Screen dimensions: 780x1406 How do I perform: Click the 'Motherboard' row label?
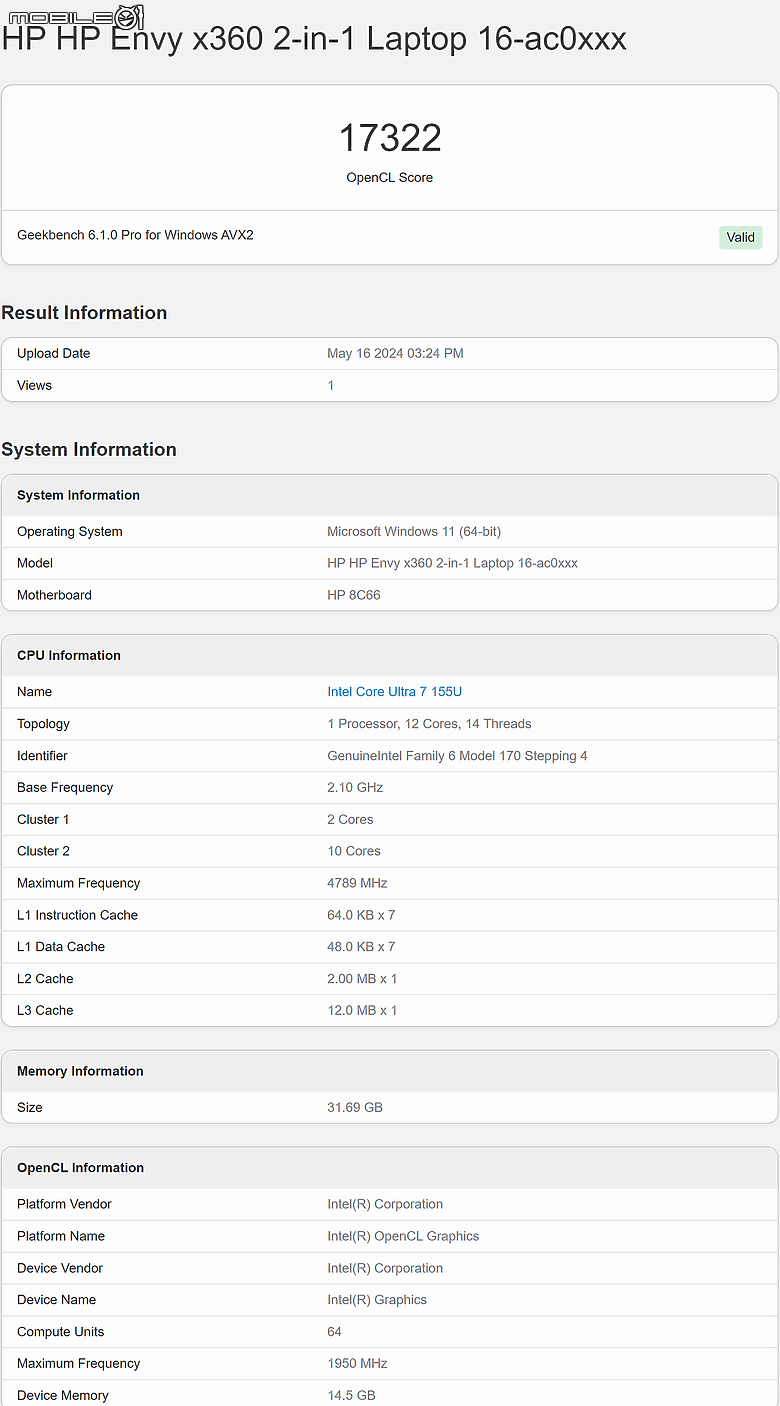[x=54, y=596]
